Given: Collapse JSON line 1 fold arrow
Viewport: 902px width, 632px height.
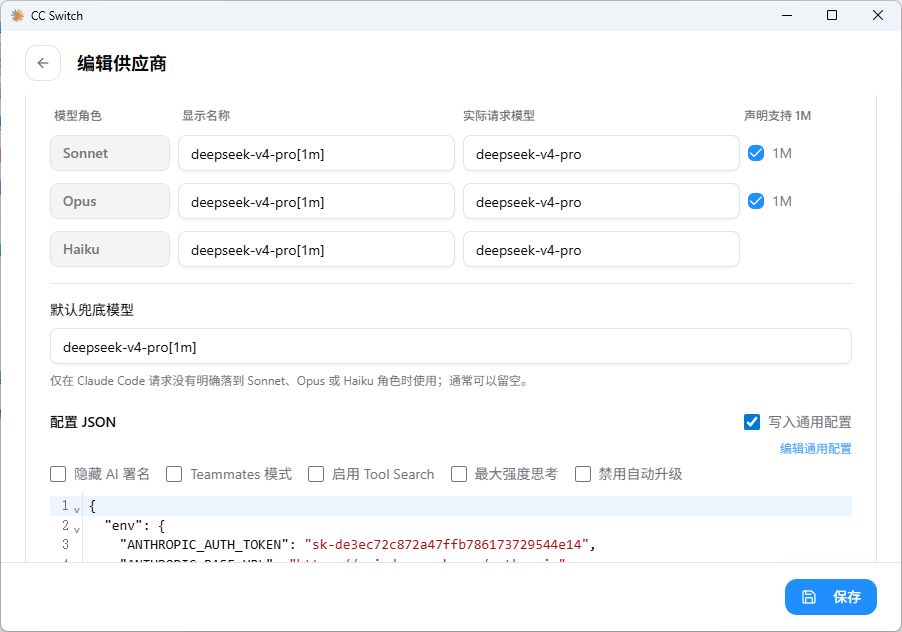Looking at the screenshot, I should tap(77, 510).
